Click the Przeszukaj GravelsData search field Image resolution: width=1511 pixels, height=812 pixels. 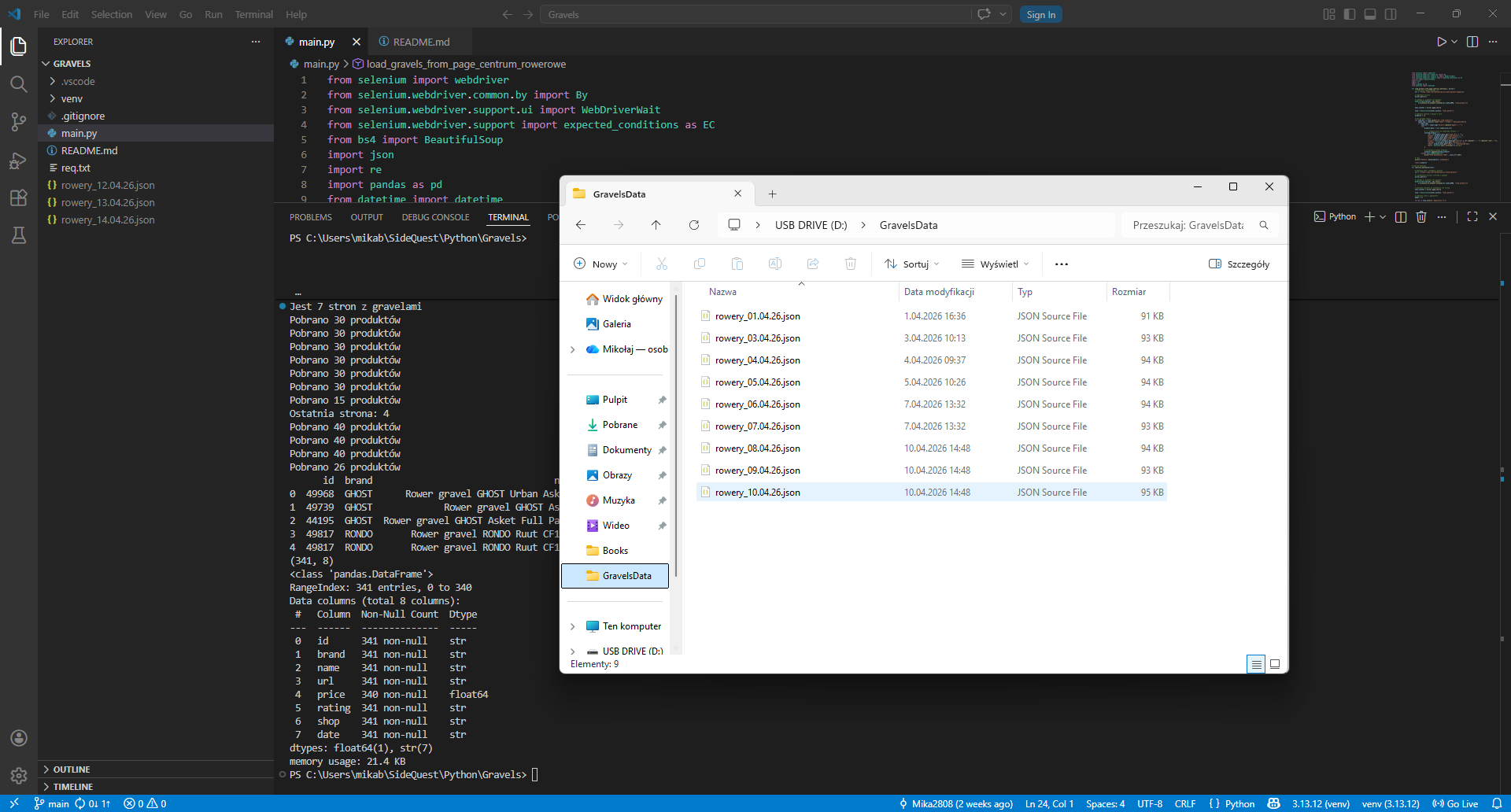(1188, 225)
